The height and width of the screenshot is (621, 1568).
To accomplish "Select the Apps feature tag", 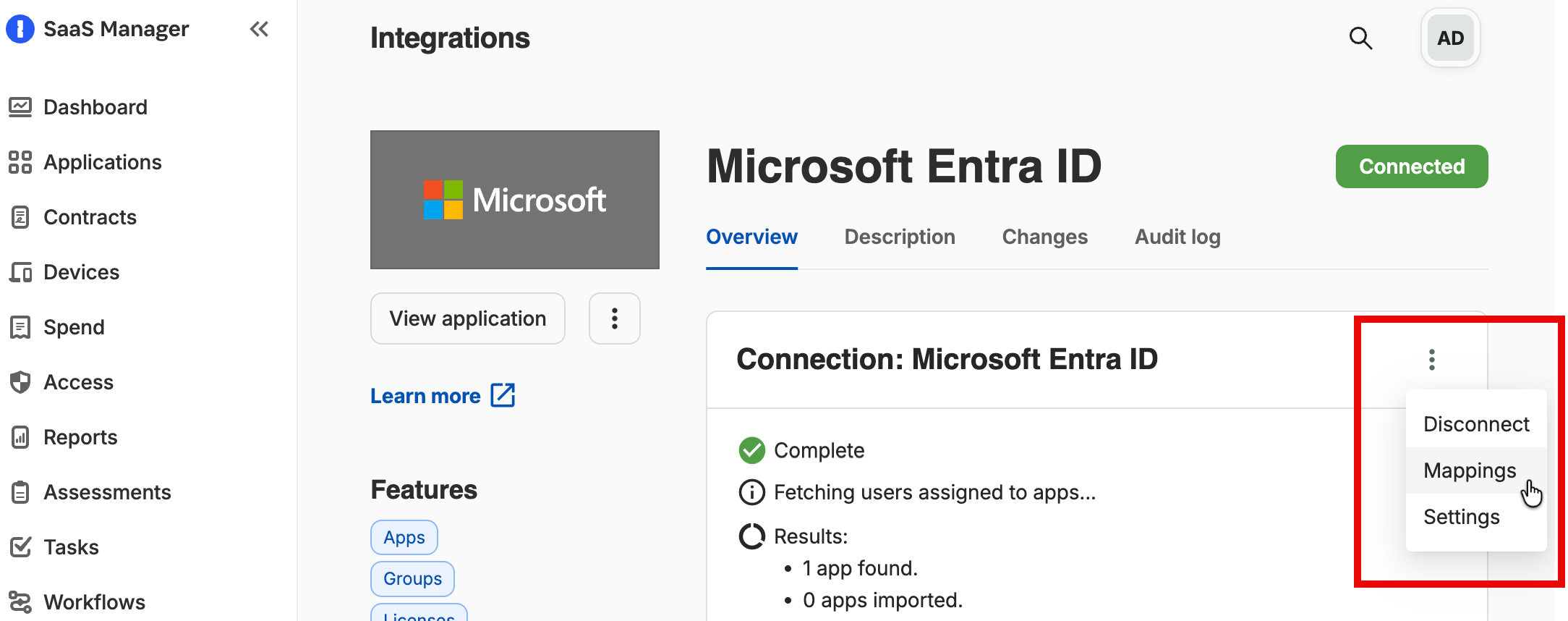I will (x=404, y=538).
